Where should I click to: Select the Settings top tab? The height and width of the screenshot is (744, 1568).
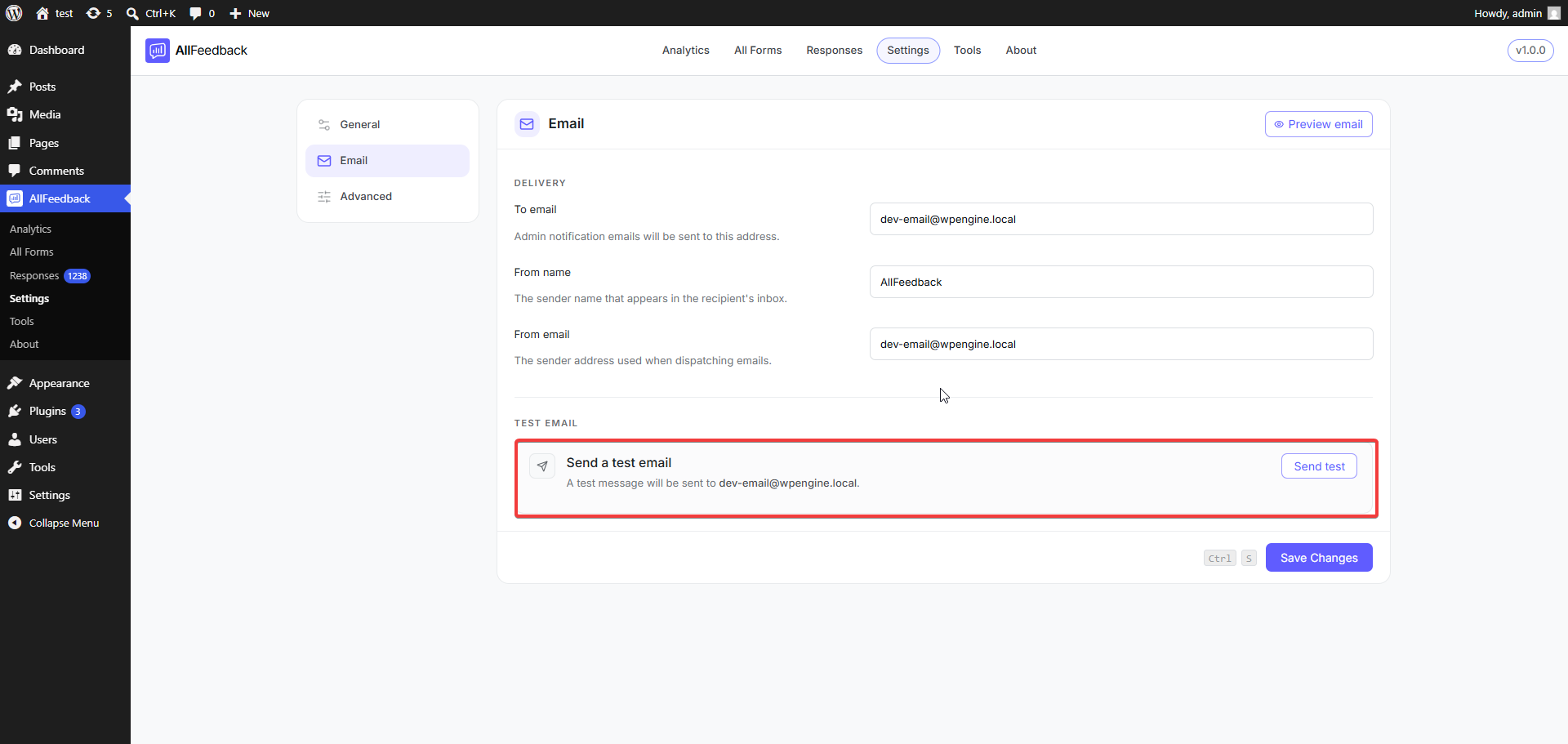pyautogui.click(x=908, y=51)
